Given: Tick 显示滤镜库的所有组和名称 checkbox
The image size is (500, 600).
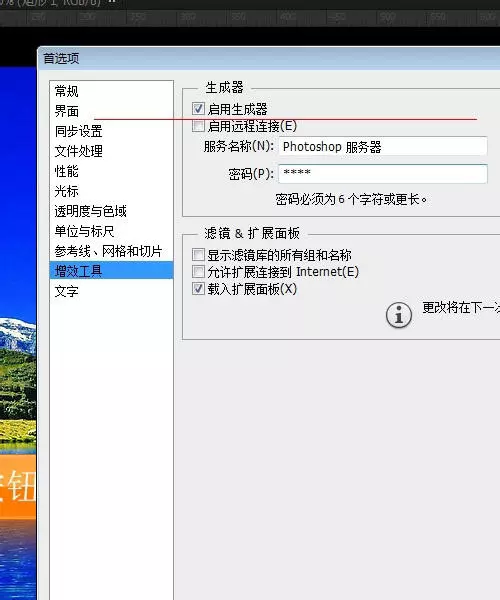Looking at the screenshot, I should [198, 254].
